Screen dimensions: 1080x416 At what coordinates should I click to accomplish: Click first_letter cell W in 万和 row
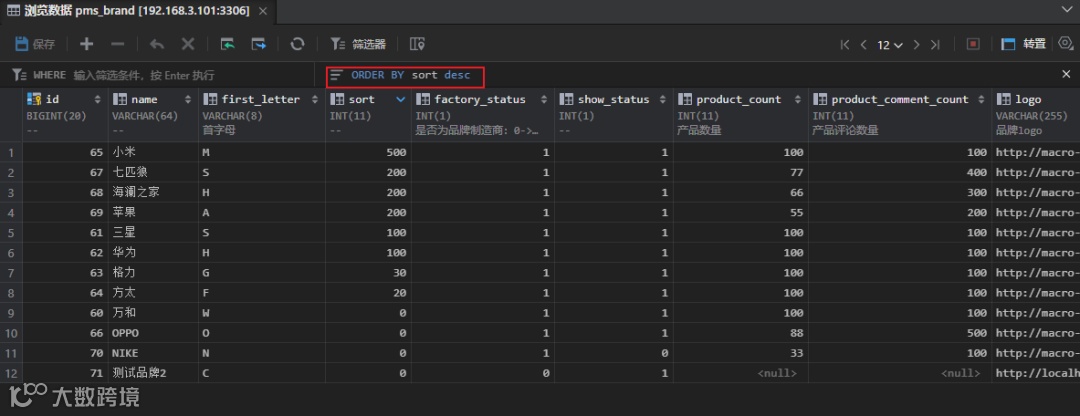[262, 313]
